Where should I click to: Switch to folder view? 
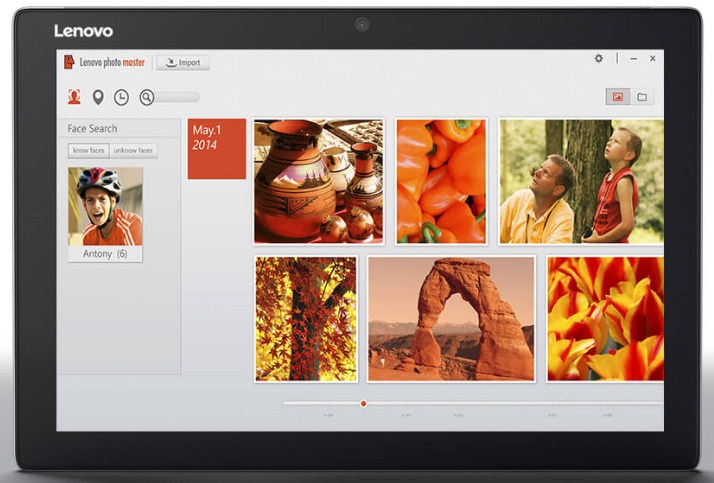click(642, 97)
